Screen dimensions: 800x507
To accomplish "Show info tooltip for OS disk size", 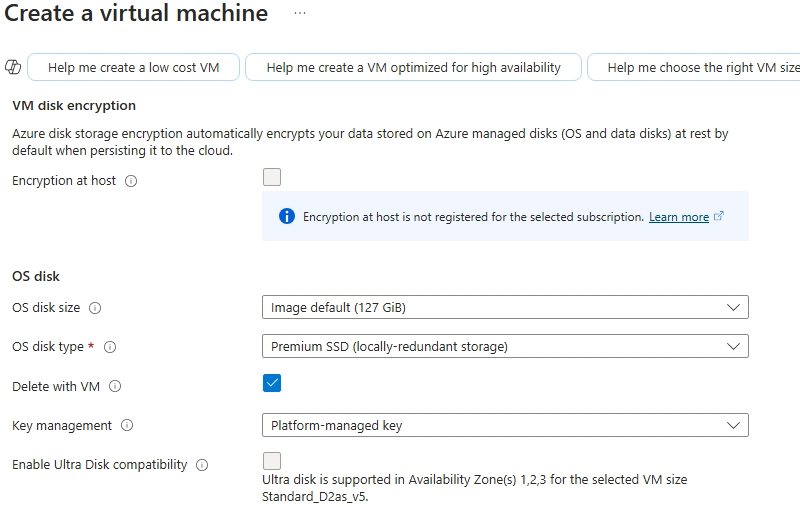I will pyautogui.click(x=95, y=308).
